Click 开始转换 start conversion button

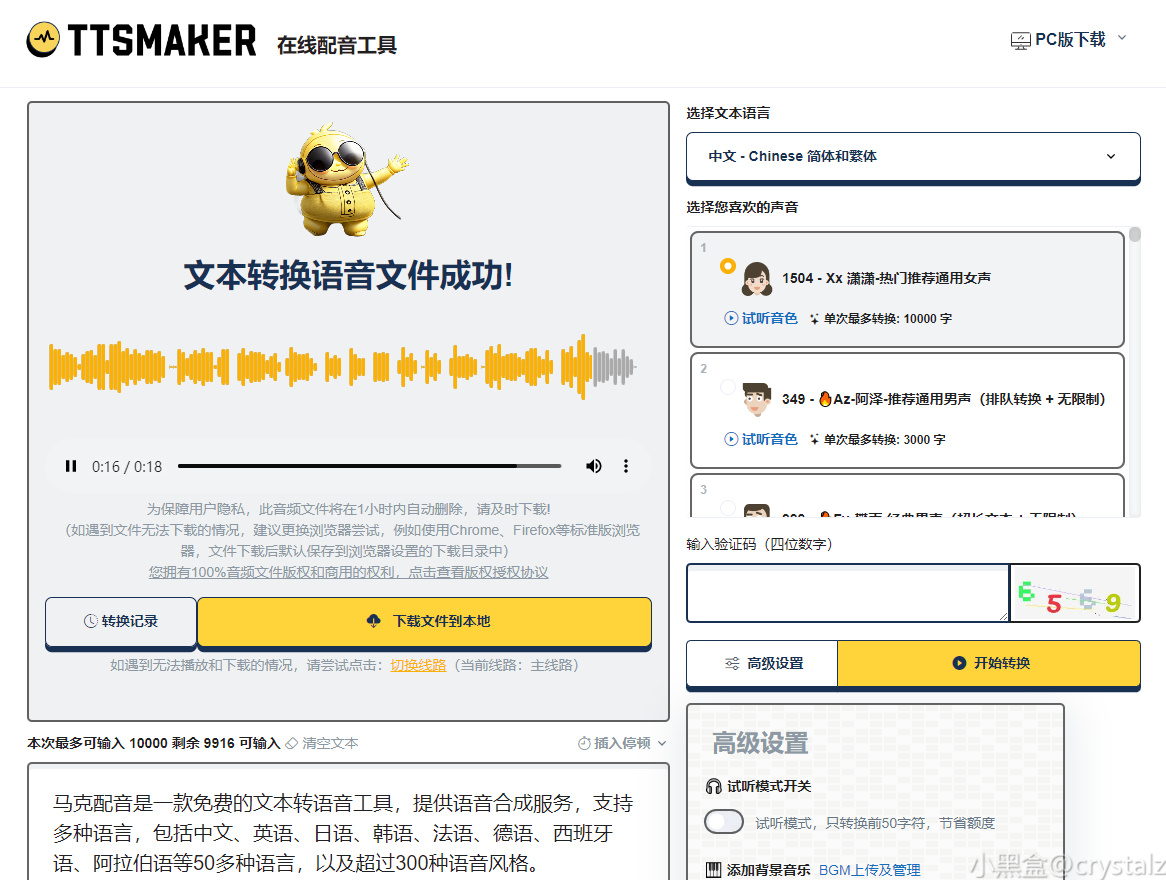click(x=989, y=664)
